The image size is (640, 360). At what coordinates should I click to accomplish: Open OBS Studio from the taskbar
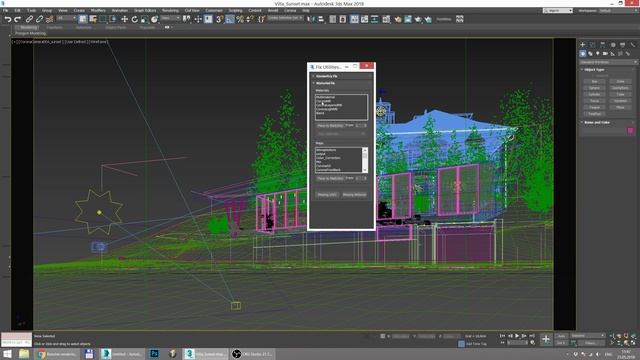coord(253,354)
